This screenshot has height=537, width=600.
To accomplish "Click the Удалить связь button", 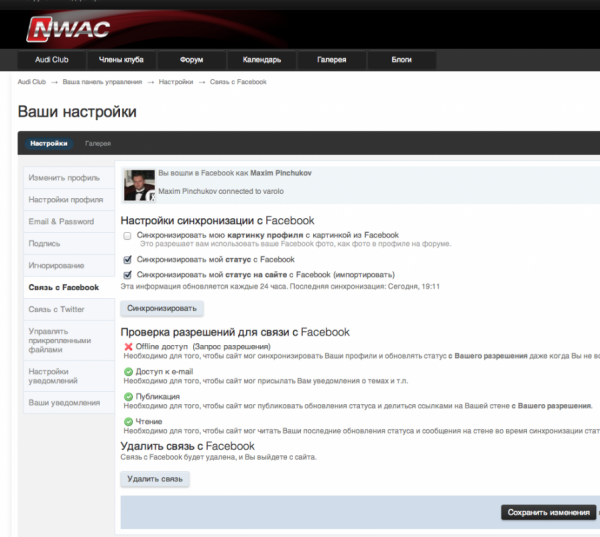I will click(x=155, y=479).
